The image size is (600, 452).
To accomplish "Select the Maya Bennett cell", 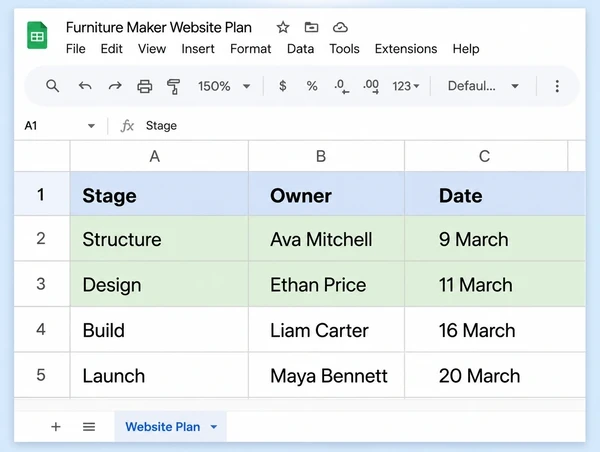I will [326, 375].
